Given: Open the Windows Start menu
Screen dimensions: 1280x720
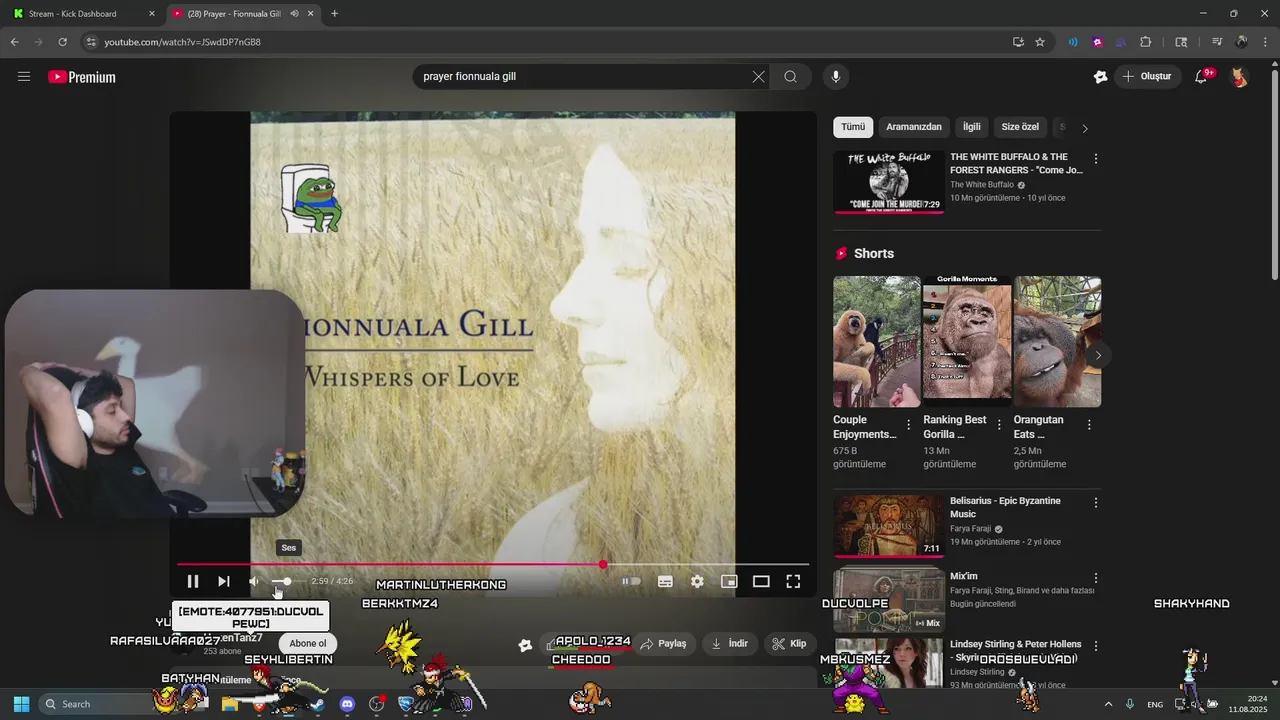Looking at the screenshot, I should click(x=21, y=704).
